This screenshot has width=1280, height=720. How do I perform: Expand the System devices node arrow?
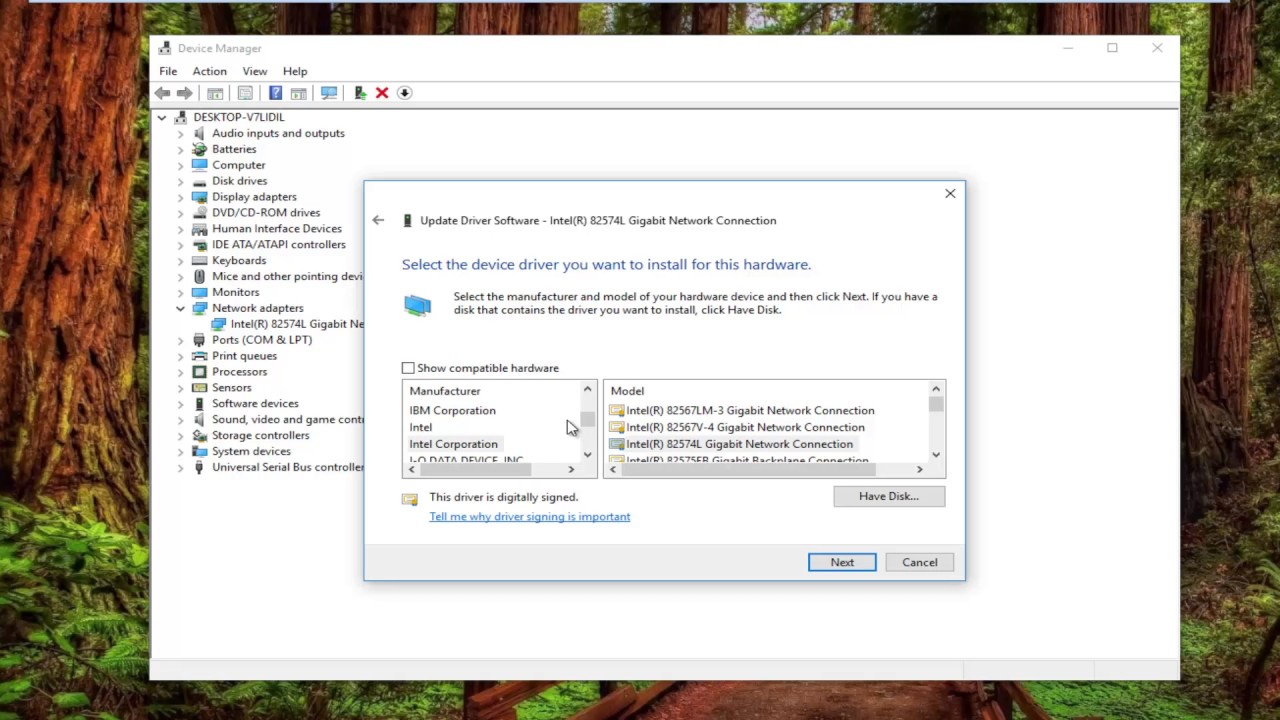[x=181, y=451]
